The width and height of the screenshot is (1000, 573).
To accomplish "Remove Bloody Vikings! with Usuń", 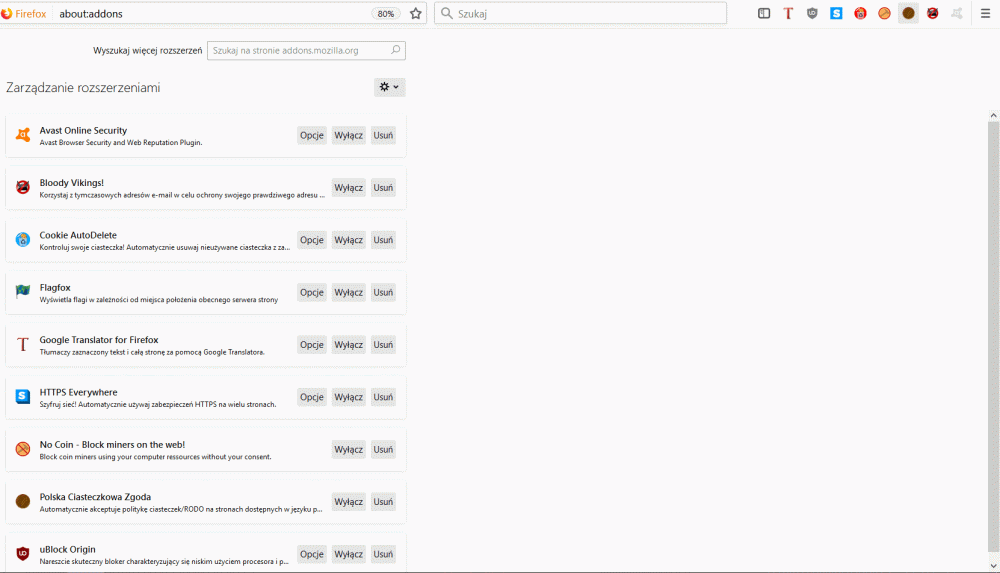I will click(x=383, y=188).
